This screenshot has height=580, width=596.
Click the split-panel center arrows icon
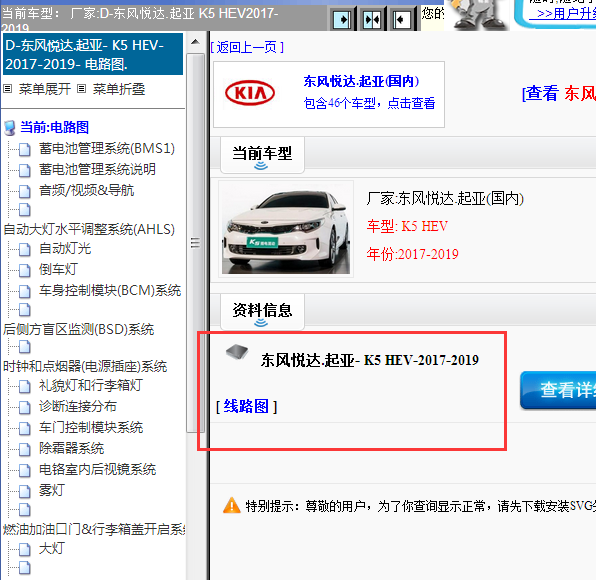click(x=372, y=19)
